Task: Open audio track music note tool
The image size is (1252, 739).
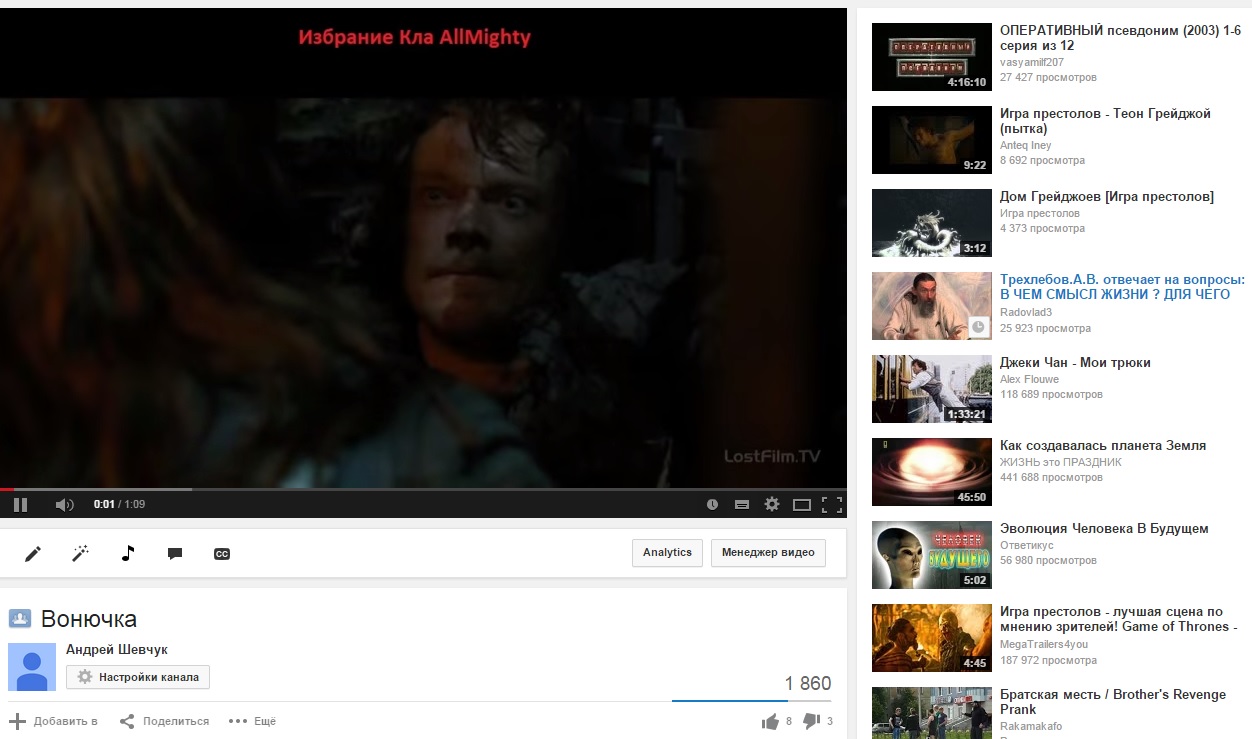Action: click(127, 553)
